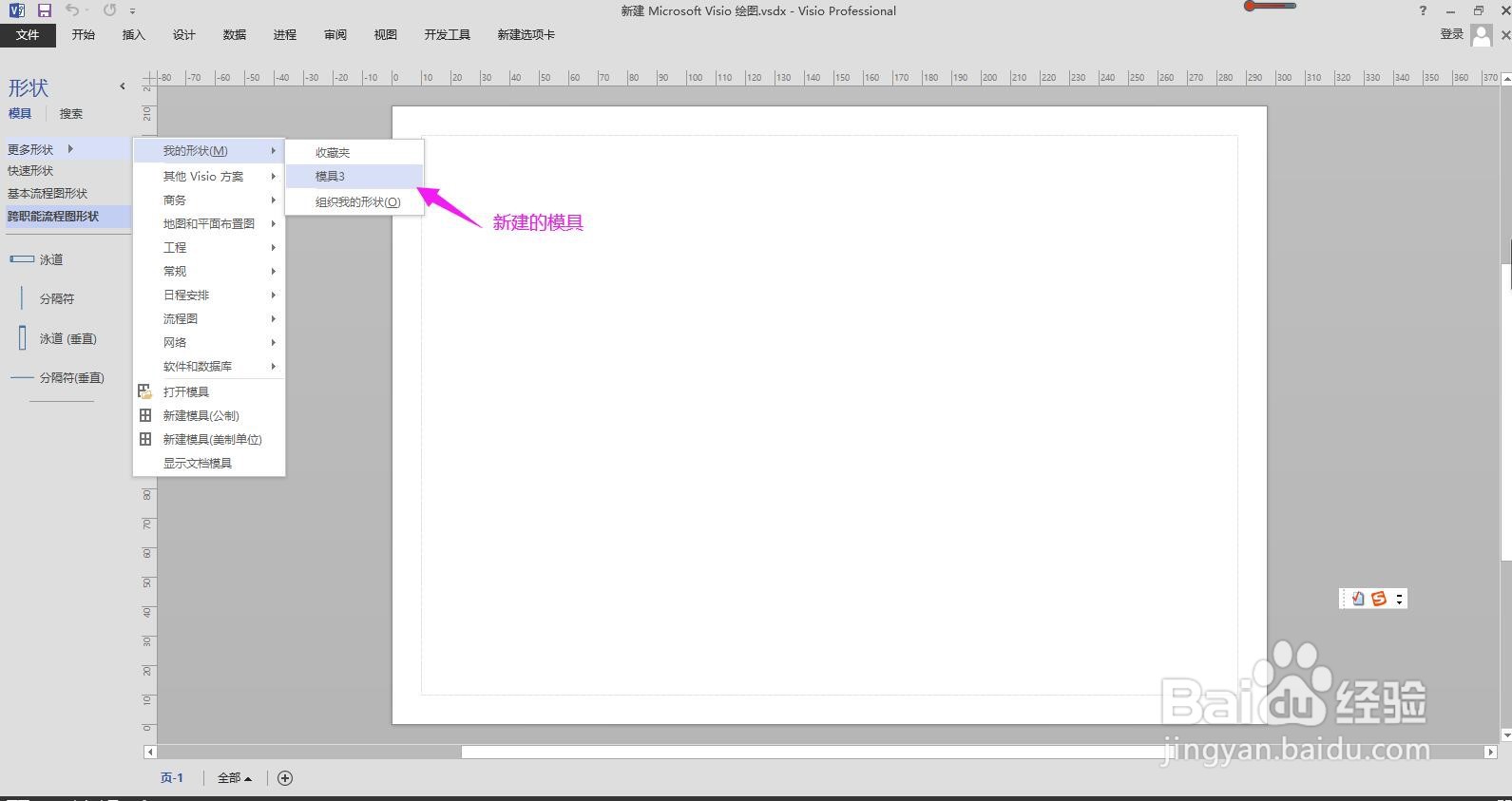Open 我的形状(M) submenu

click(209, 150)
